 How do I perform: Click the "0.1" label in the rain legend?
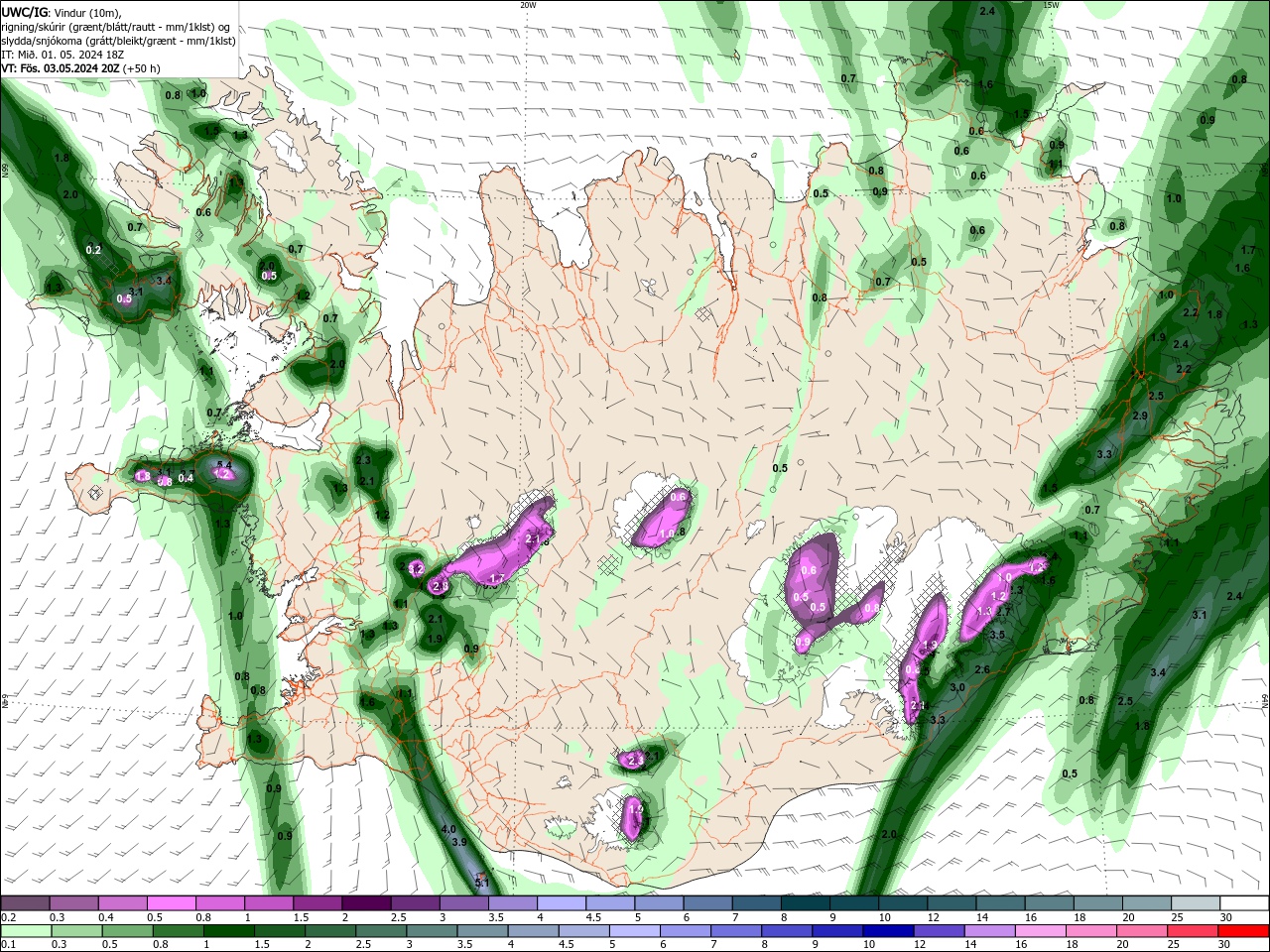pyautogui.click(x=7, y=945)
